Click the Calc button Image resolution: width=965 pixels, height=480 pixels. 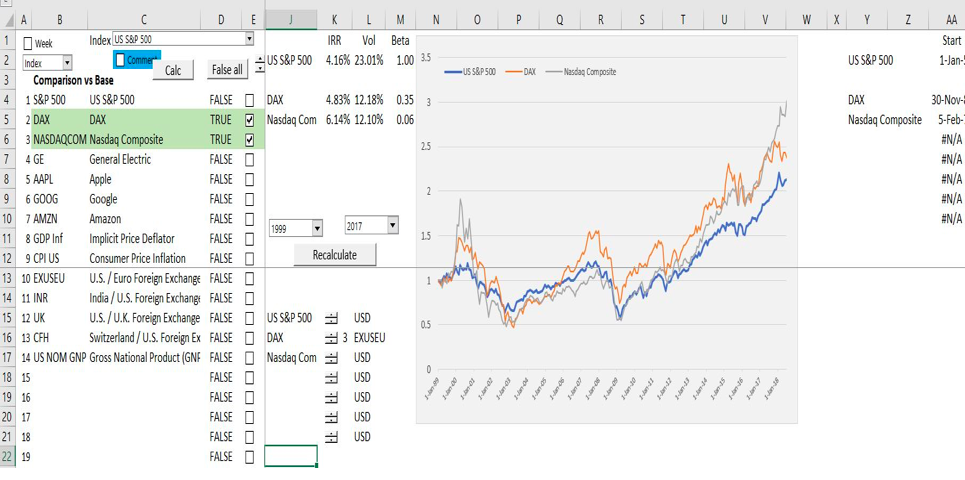(x=173, y=70)
